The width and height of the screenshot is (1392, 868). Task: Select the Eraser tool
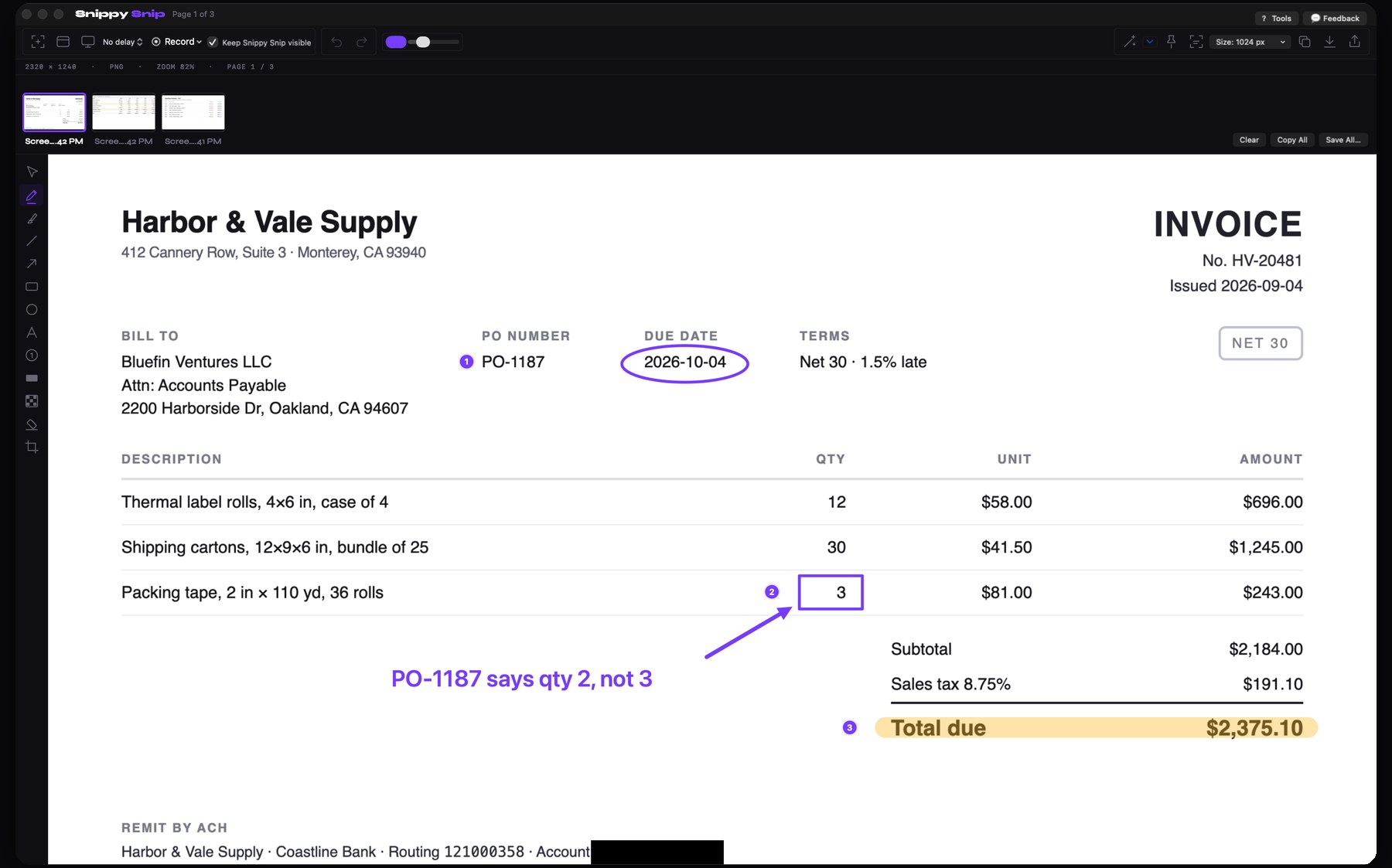coord(32,424)
